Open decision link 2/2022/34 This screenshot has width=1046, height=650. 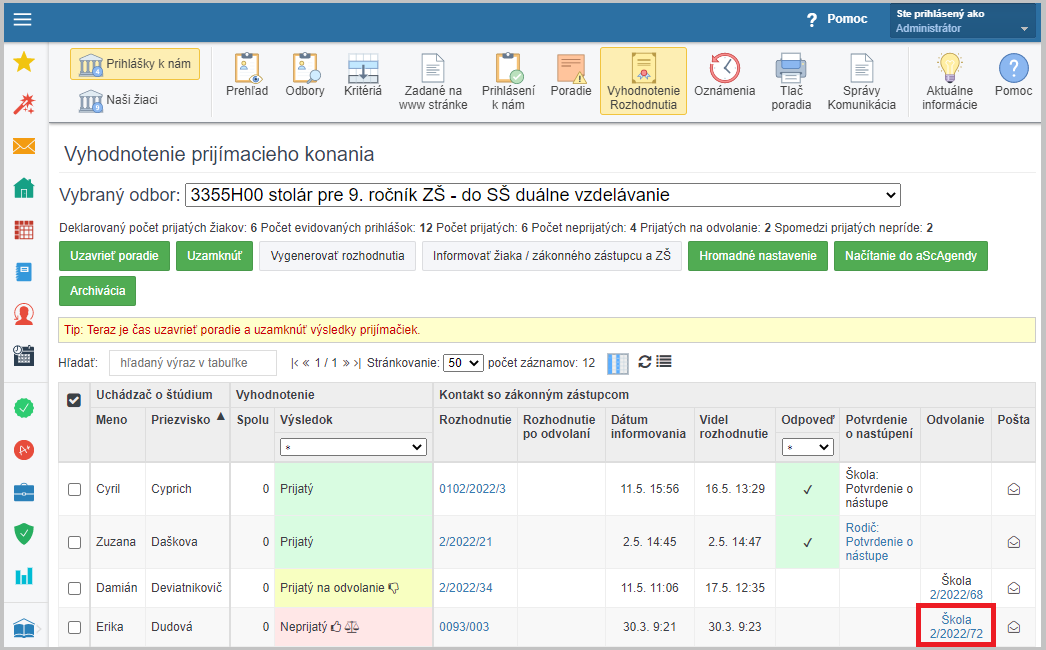point(466,588)
